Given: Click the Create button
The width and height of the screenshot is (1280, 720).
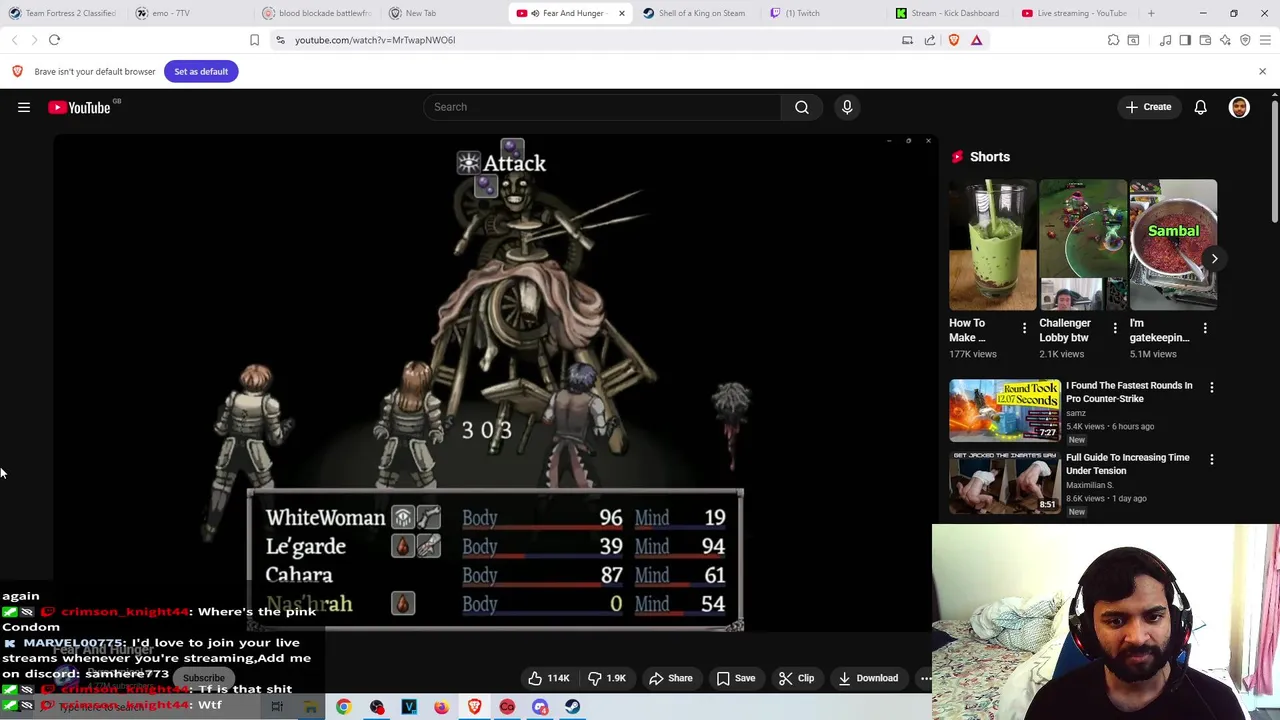Looking at the screenshot, I should pos(1148,107).
